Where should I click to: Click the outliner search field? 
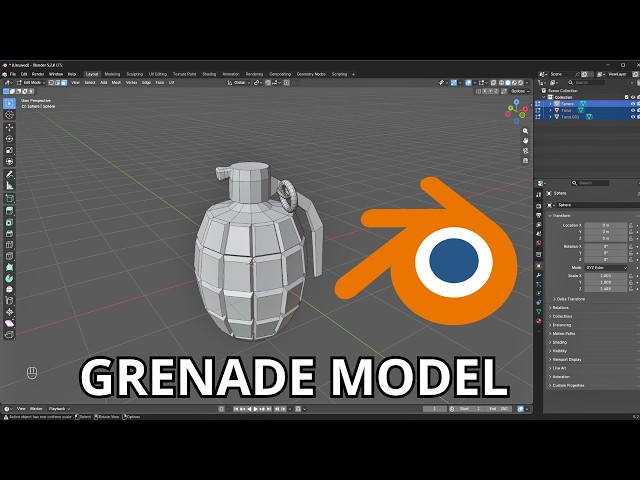(586, 82)
